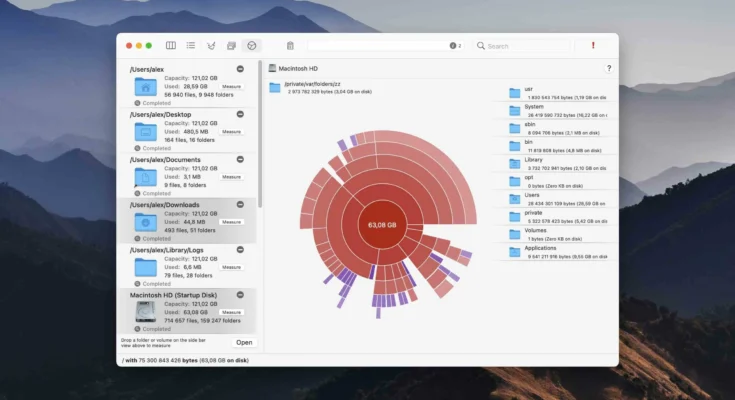This screenshot has width=735, height=400.
Task: Remove /Users/alex/Documents with minus icon
Action: (240, 159)
